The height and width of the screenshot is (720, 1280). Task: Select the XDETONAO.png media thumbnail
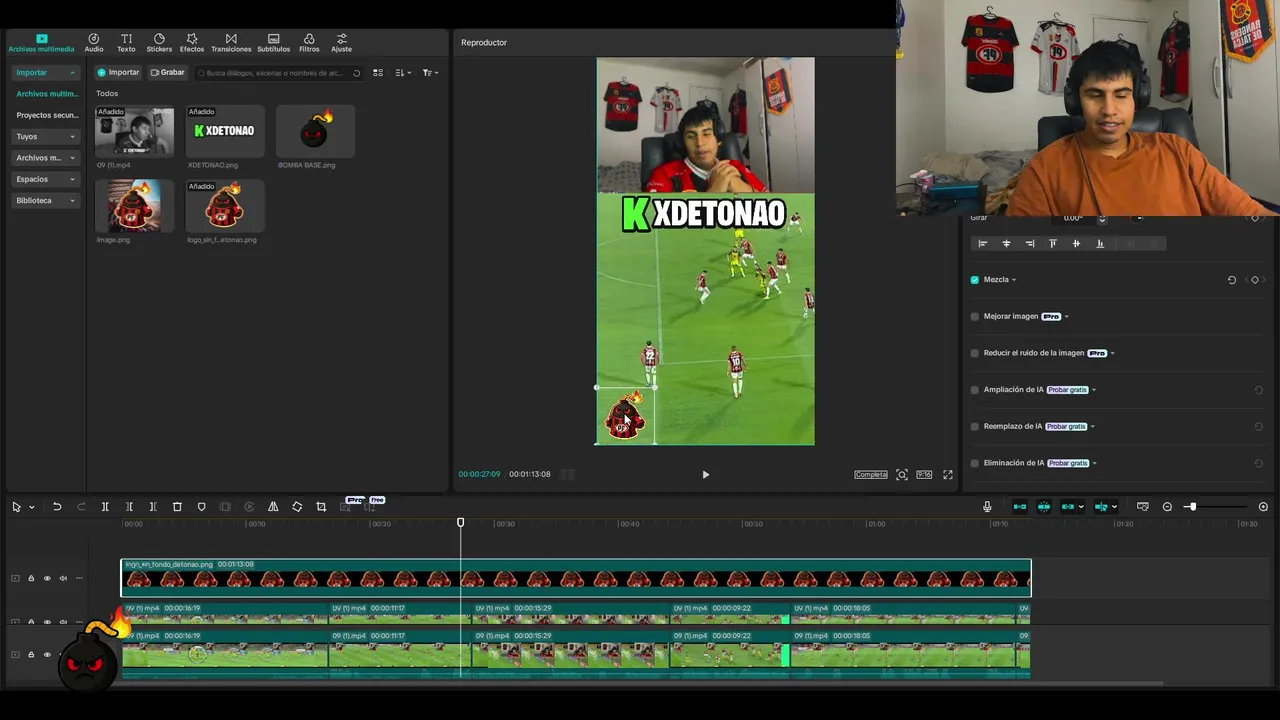click(225, 131)
